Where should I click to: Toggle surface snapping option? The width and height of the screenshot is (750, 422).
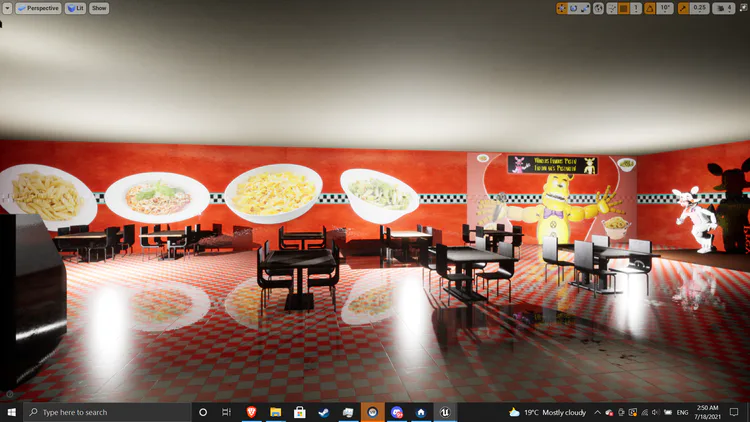coord(612,8)
